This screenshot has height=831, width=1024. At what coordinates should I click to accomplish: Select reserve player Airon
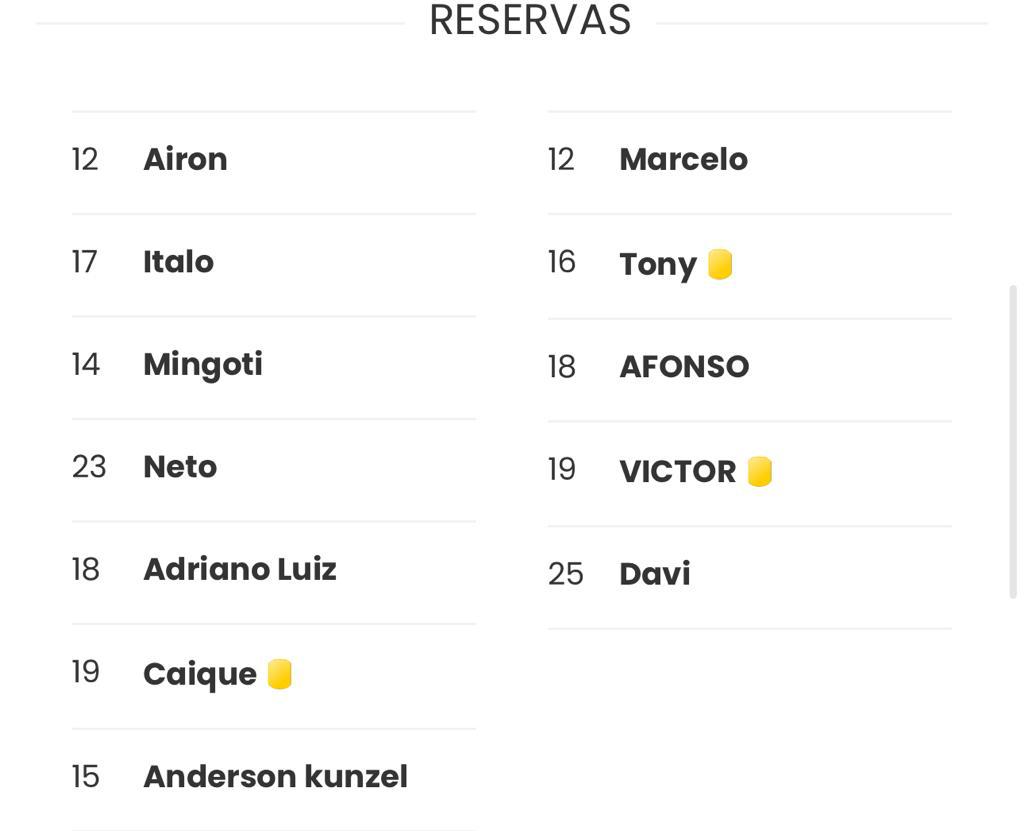click(185, 159)
